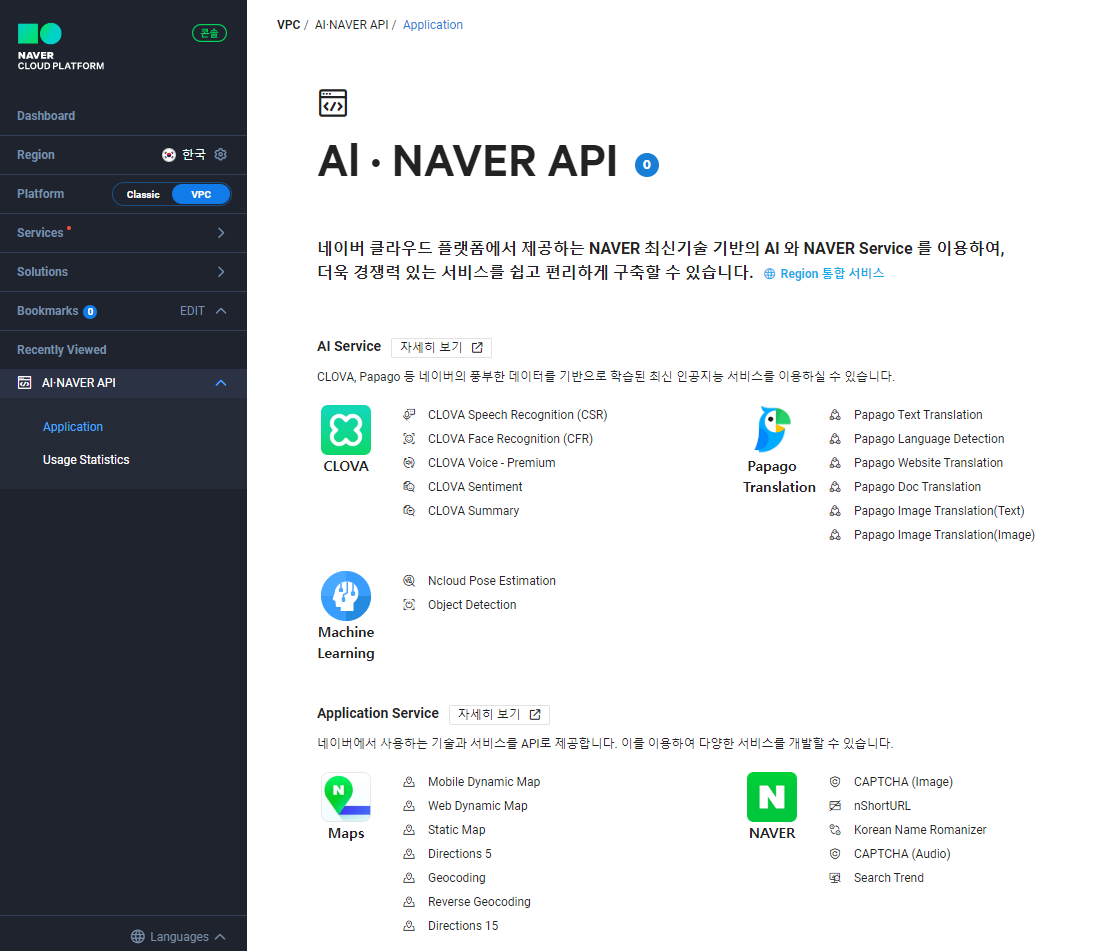Click the blue 0 count badge by title
Screen dimensions: 1099x951
click(647, 165)
